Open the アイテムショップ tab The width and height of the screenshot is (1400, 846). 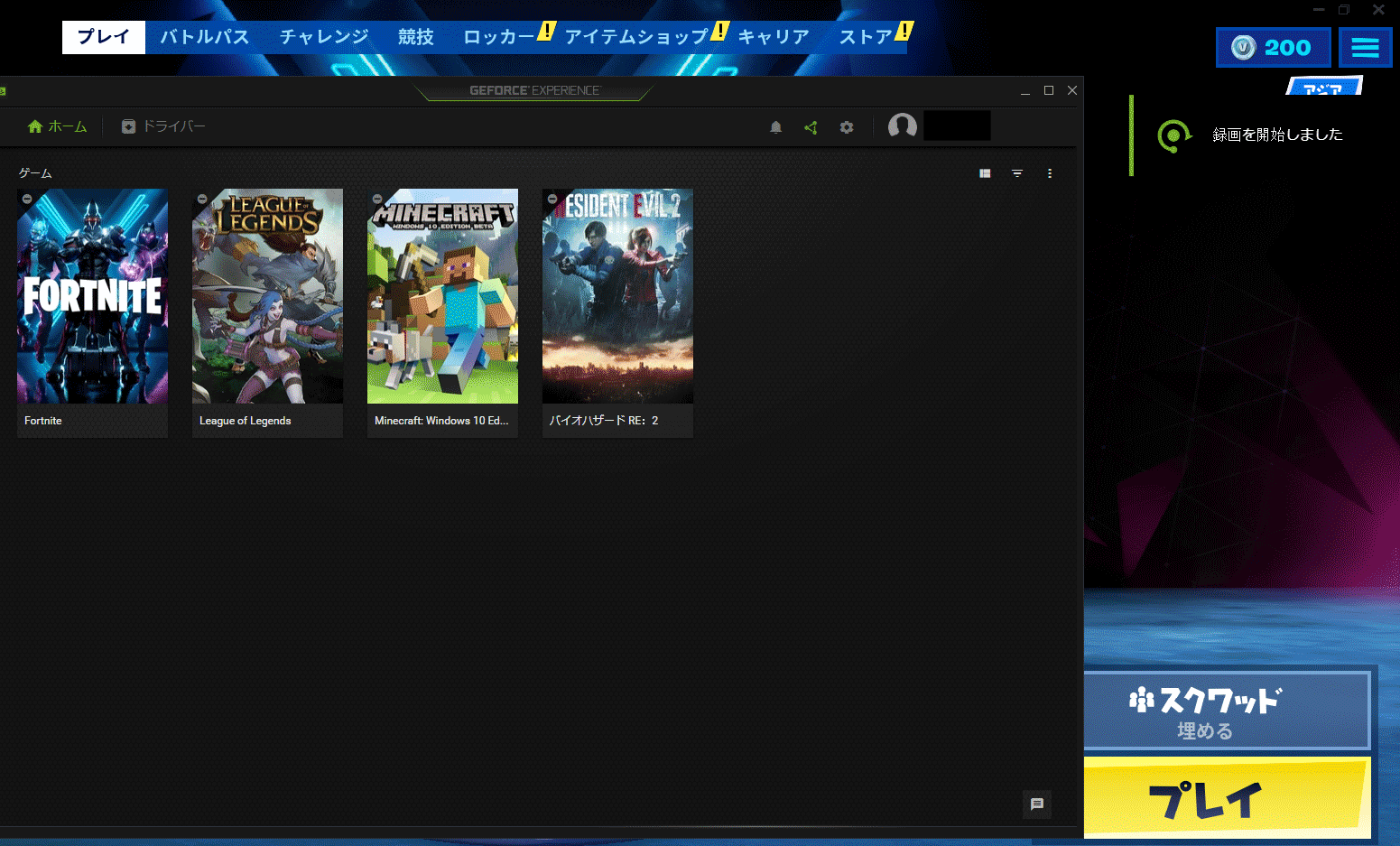pyautogui.click(x=636, y=37)
